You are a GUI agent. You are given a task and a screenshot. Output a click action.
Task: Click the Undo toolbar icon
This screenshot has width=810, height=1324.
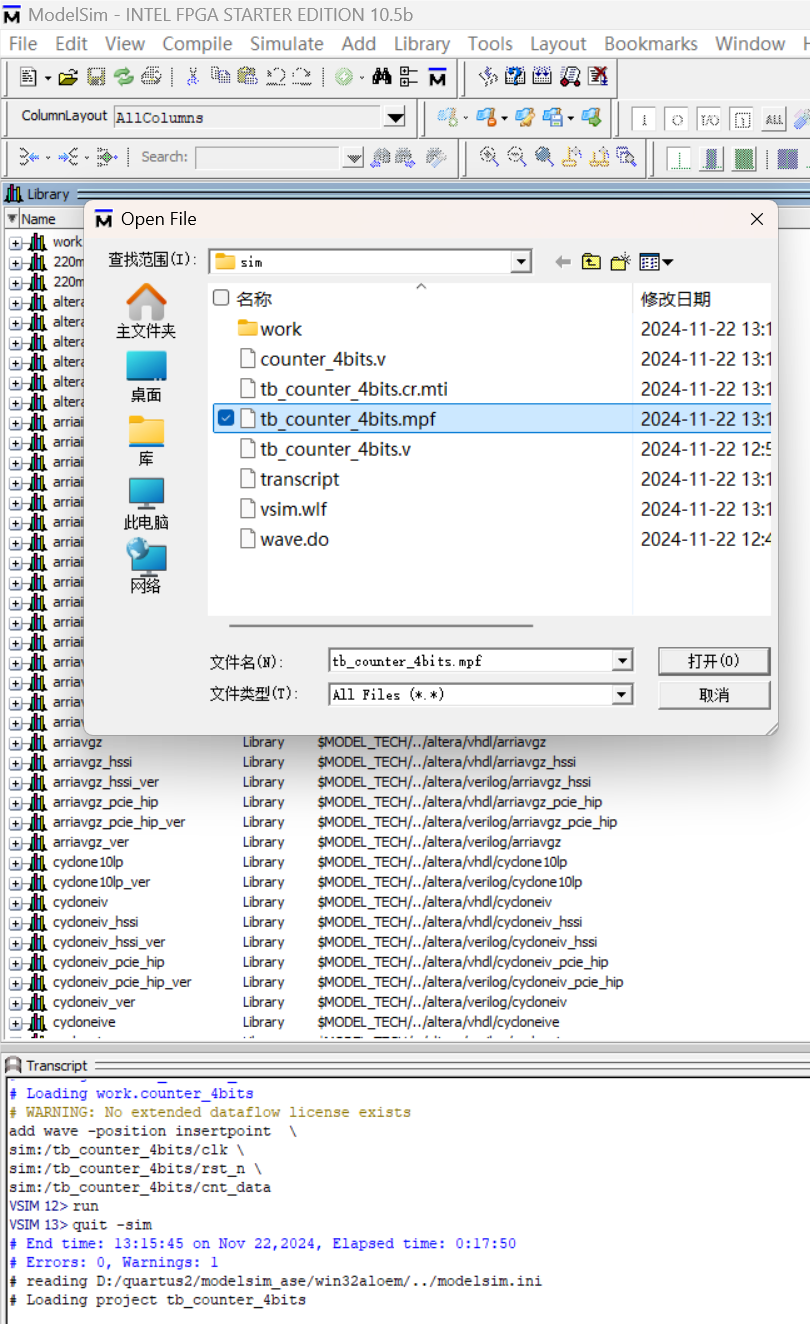pyautogui.click(x=276, y=77)
